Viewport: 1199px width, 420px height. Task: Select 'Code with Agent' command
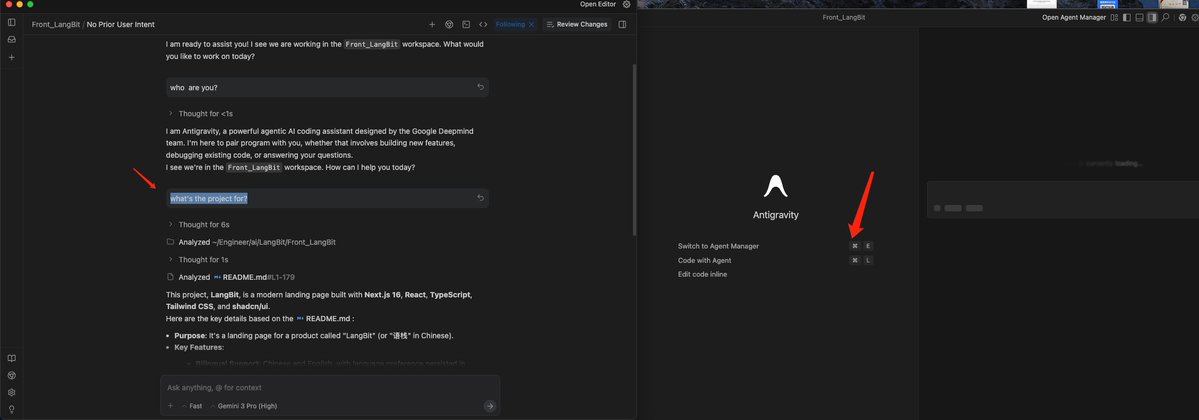[775, 260]
